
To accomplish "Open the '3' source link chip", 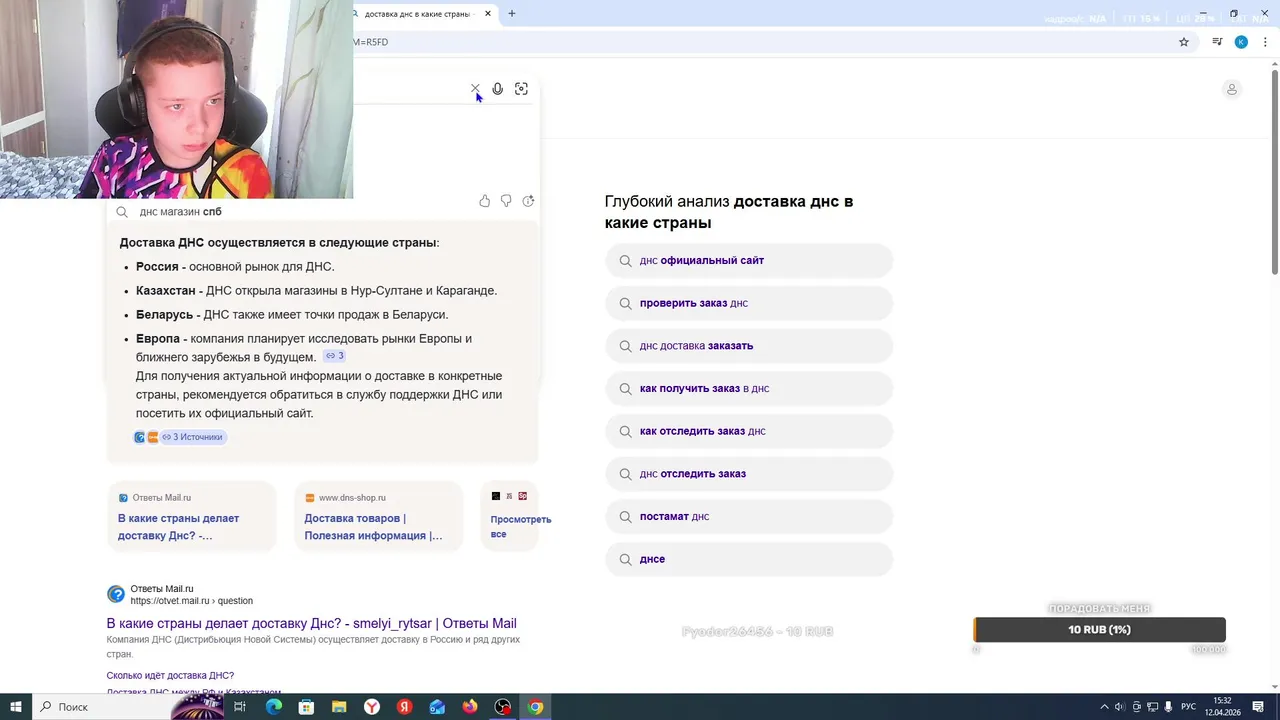I will [x=335, y=356].
